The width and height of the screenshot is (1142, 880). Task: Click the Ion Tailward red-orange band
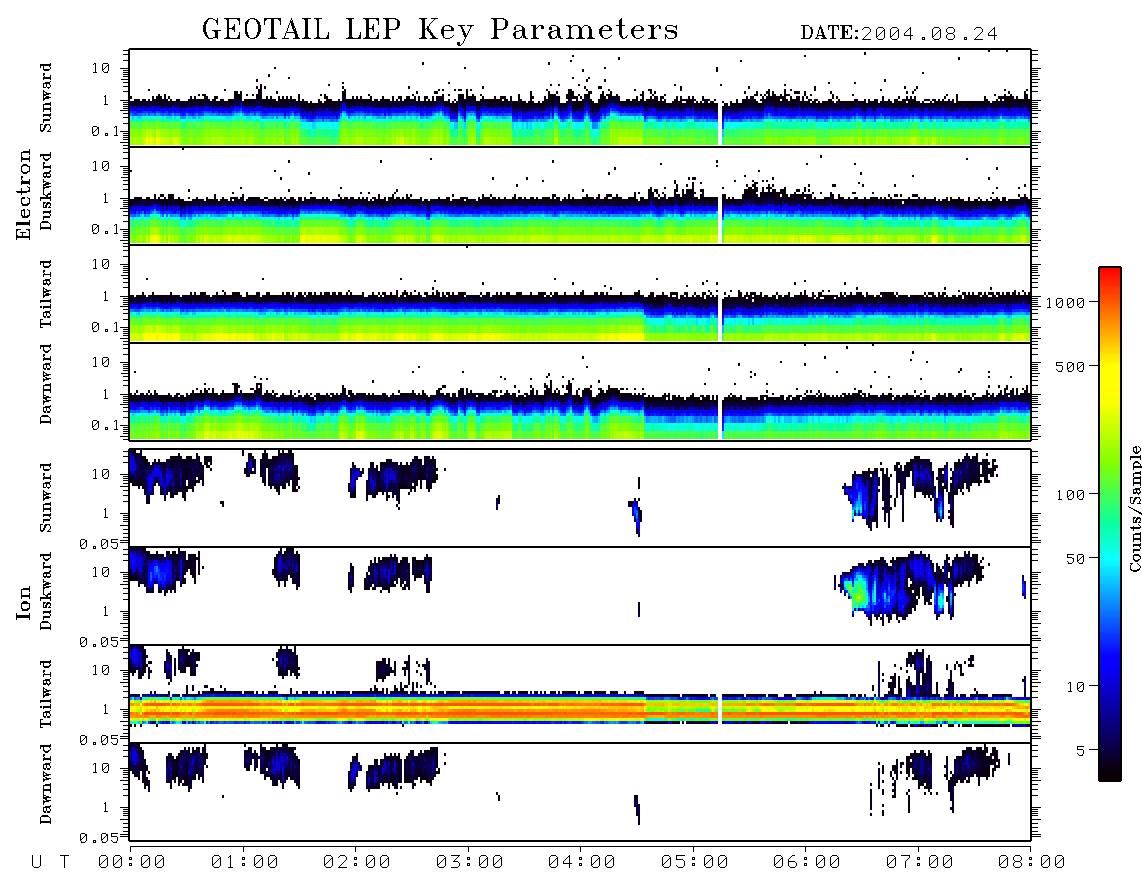pos(580,709)
